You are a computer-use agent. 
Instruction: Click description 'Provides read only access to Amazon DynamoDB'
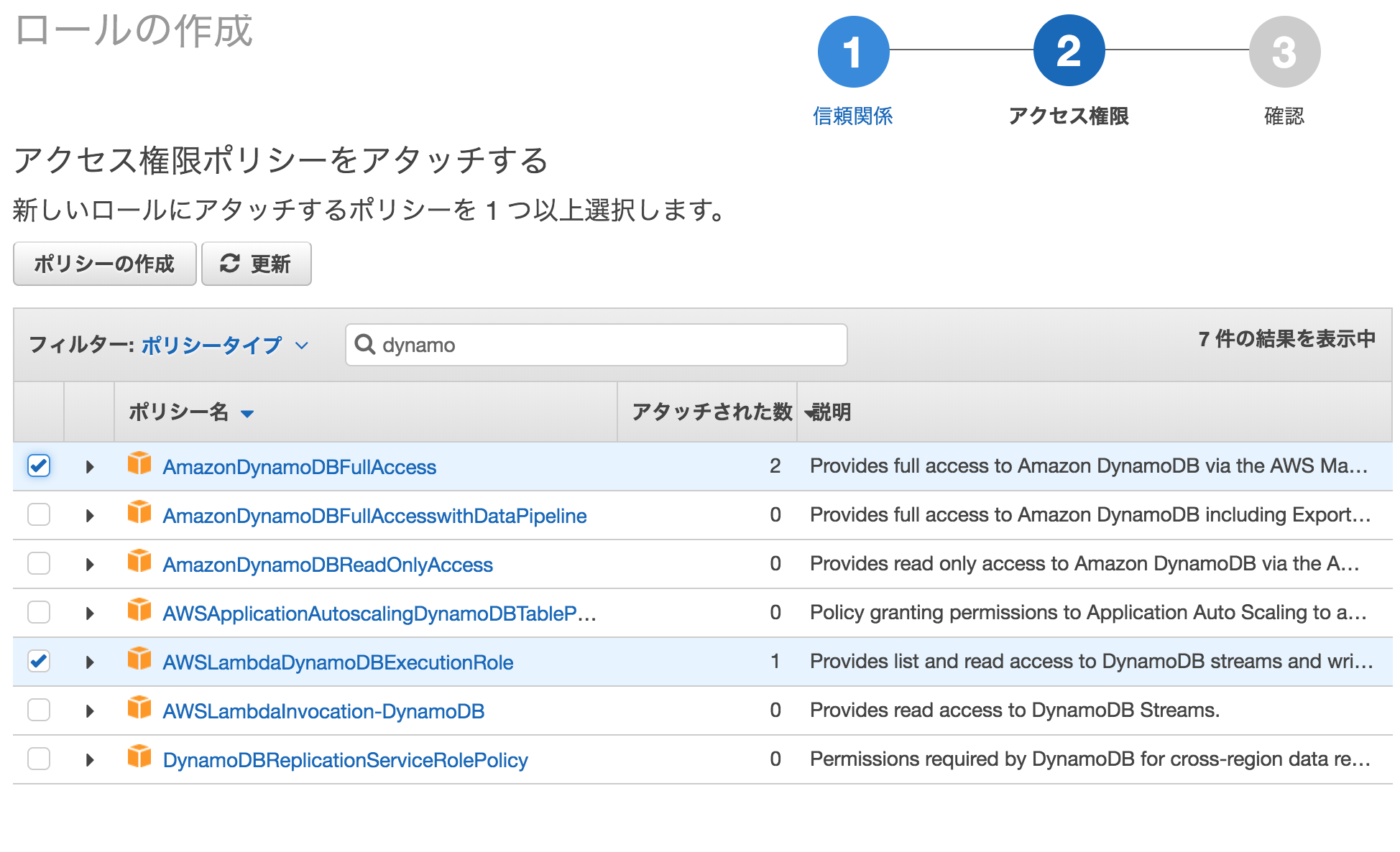pyautogui.click(x=1084, y=563)
